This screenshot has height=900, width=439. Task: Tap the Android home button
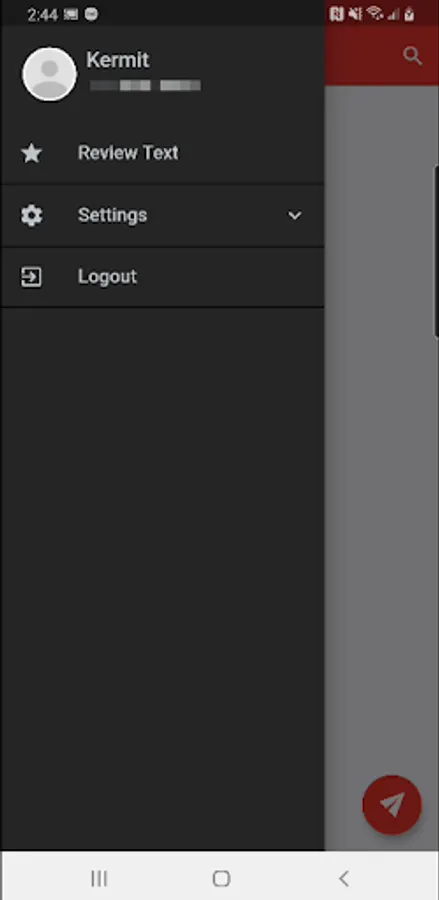click(x=221, y=878)
